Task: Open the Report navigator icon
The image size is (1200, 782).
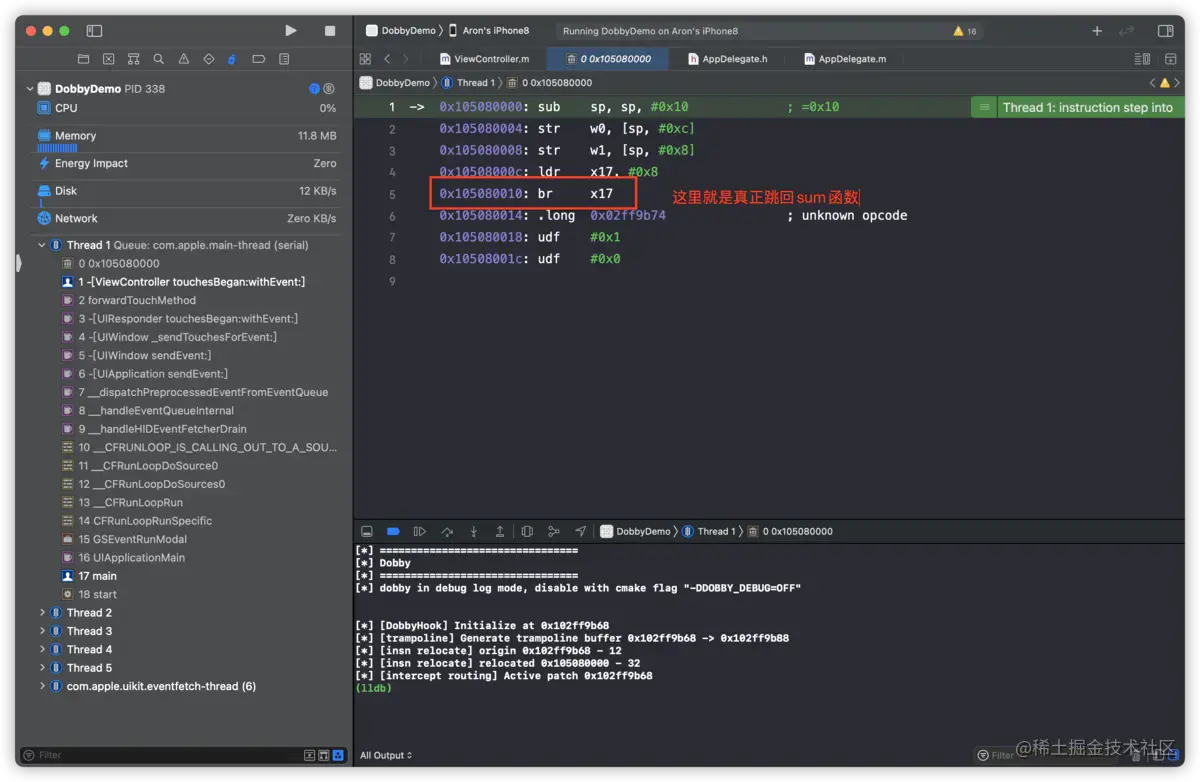Action: 284,59
